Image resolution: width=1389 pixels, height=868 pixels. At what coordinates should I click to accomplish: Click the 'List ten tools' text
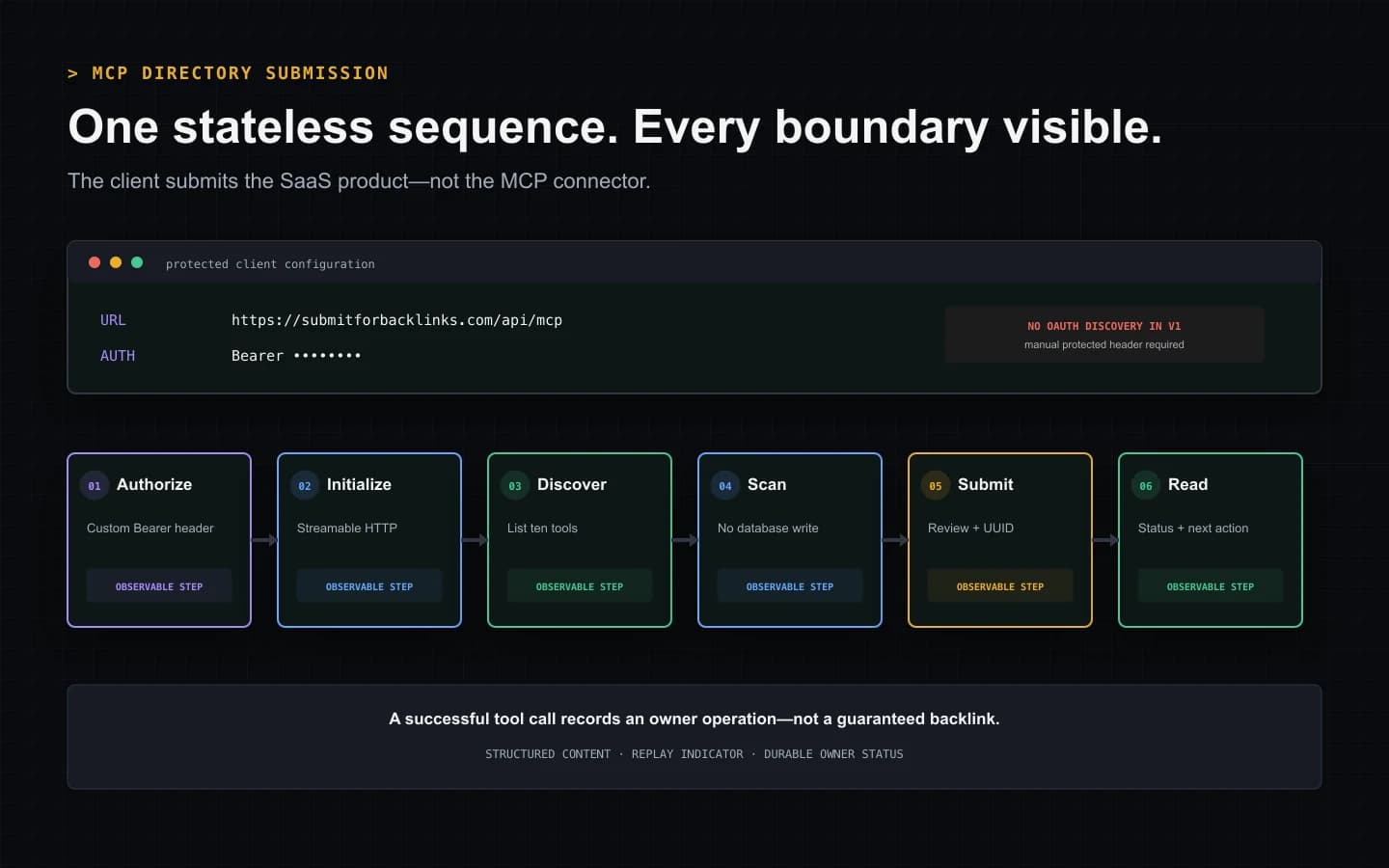click(x=542, y=528)
